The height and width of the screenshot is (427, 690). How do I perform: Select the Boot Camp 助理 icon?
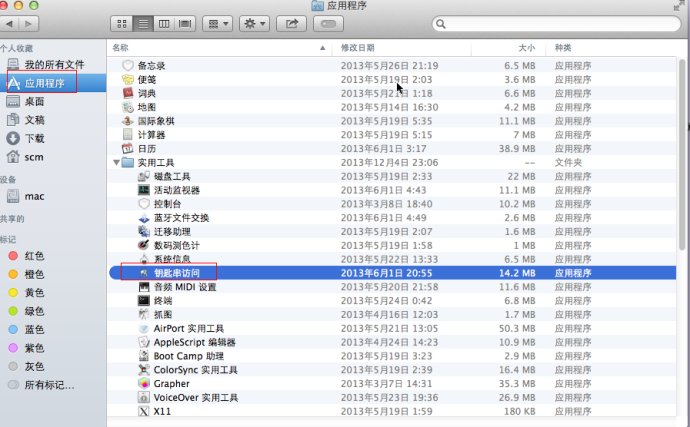[144, 356]
